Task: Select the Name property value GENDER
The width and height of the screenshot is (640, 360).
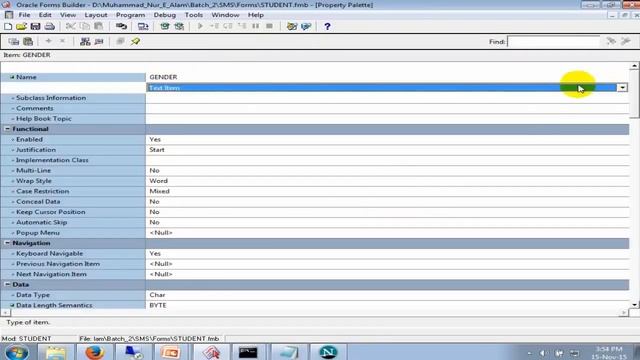Action: (163, 77)
